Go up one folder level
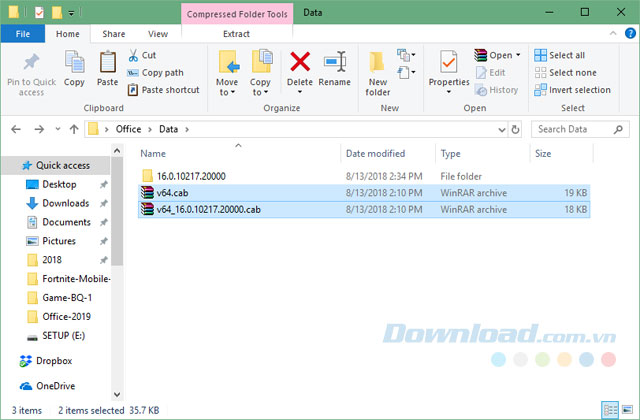 tap(74, 129)
